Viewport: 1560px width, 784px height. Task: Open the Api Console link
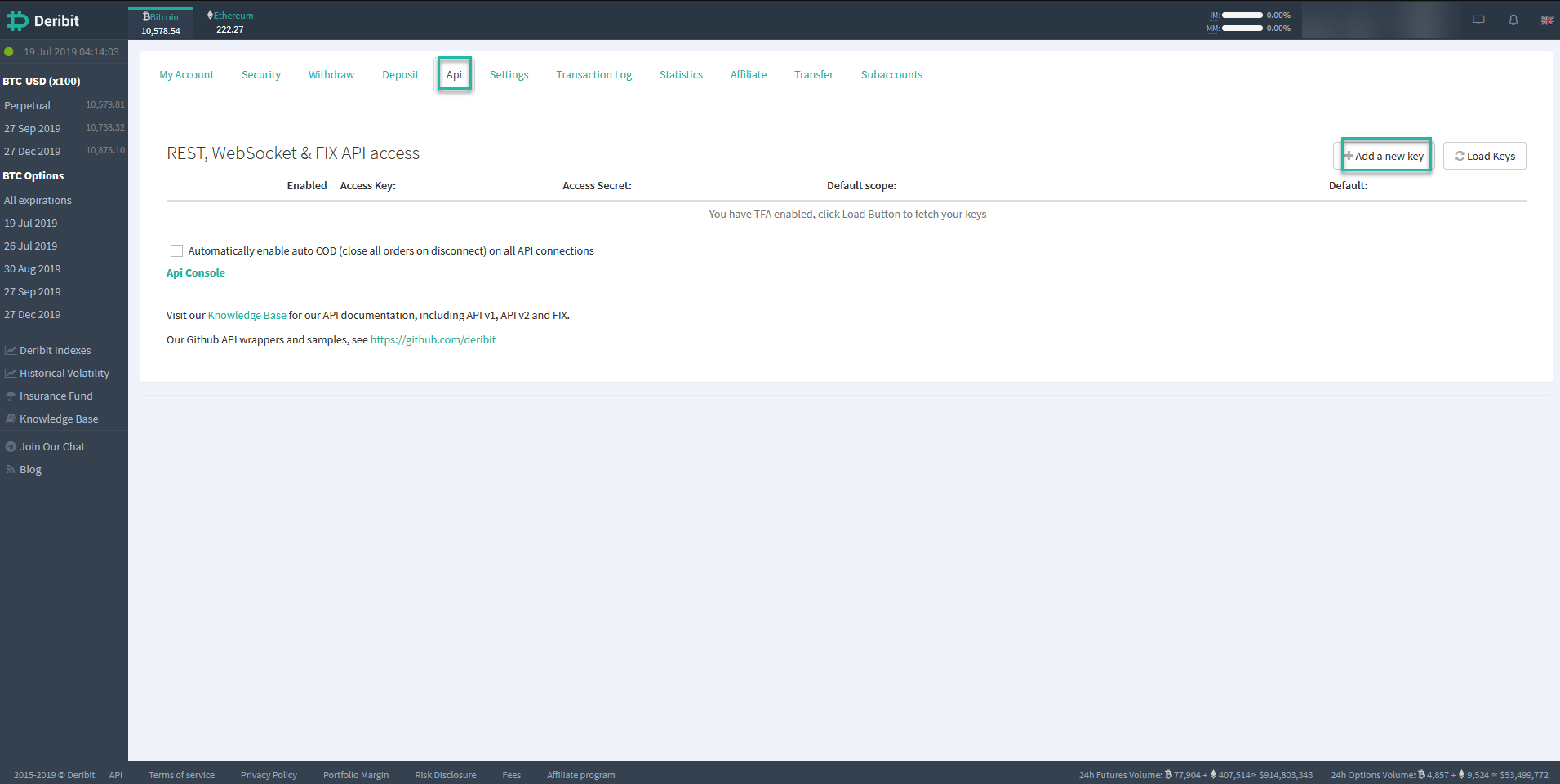(x=195, y=272)
